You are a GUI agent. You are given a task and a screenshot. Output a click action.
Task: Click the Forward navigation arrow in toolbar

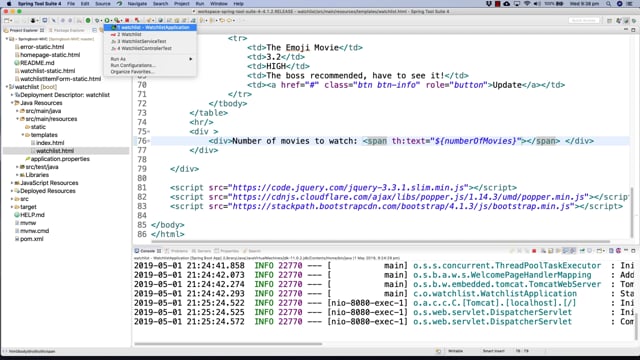click(x=230, y=20)
